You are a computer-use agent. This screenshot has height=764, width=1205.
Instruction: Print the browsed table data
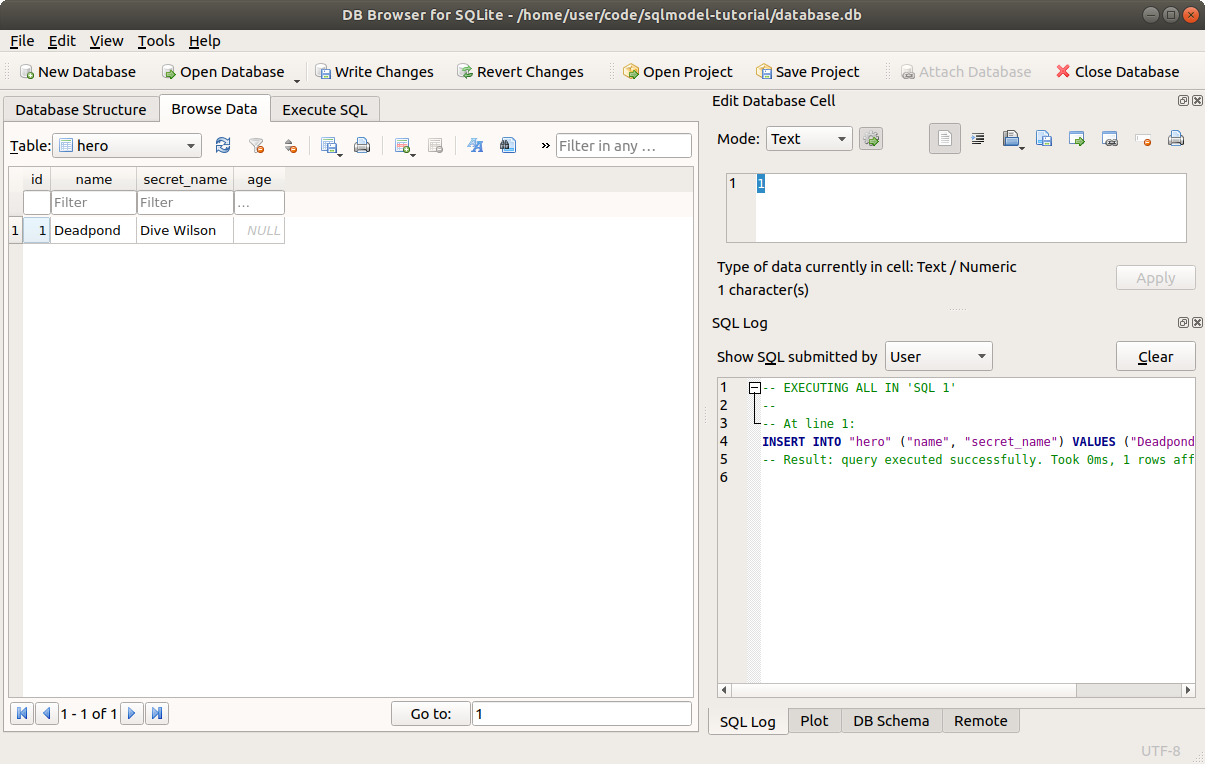(x=362, y=146)
